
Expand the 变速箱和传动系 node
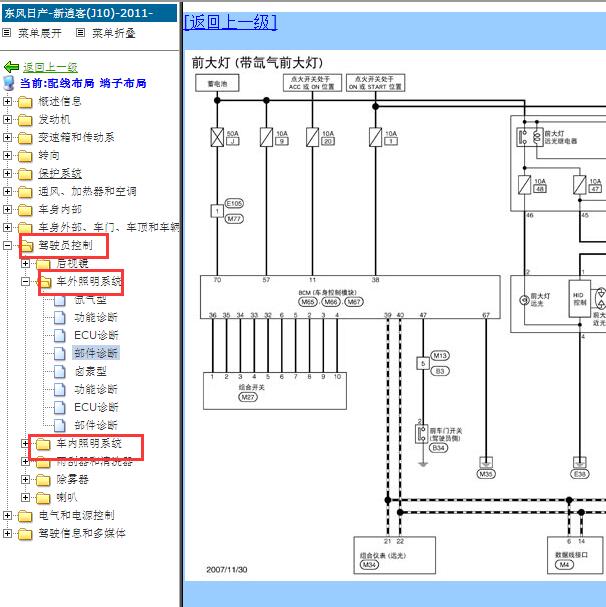[7, 137]
